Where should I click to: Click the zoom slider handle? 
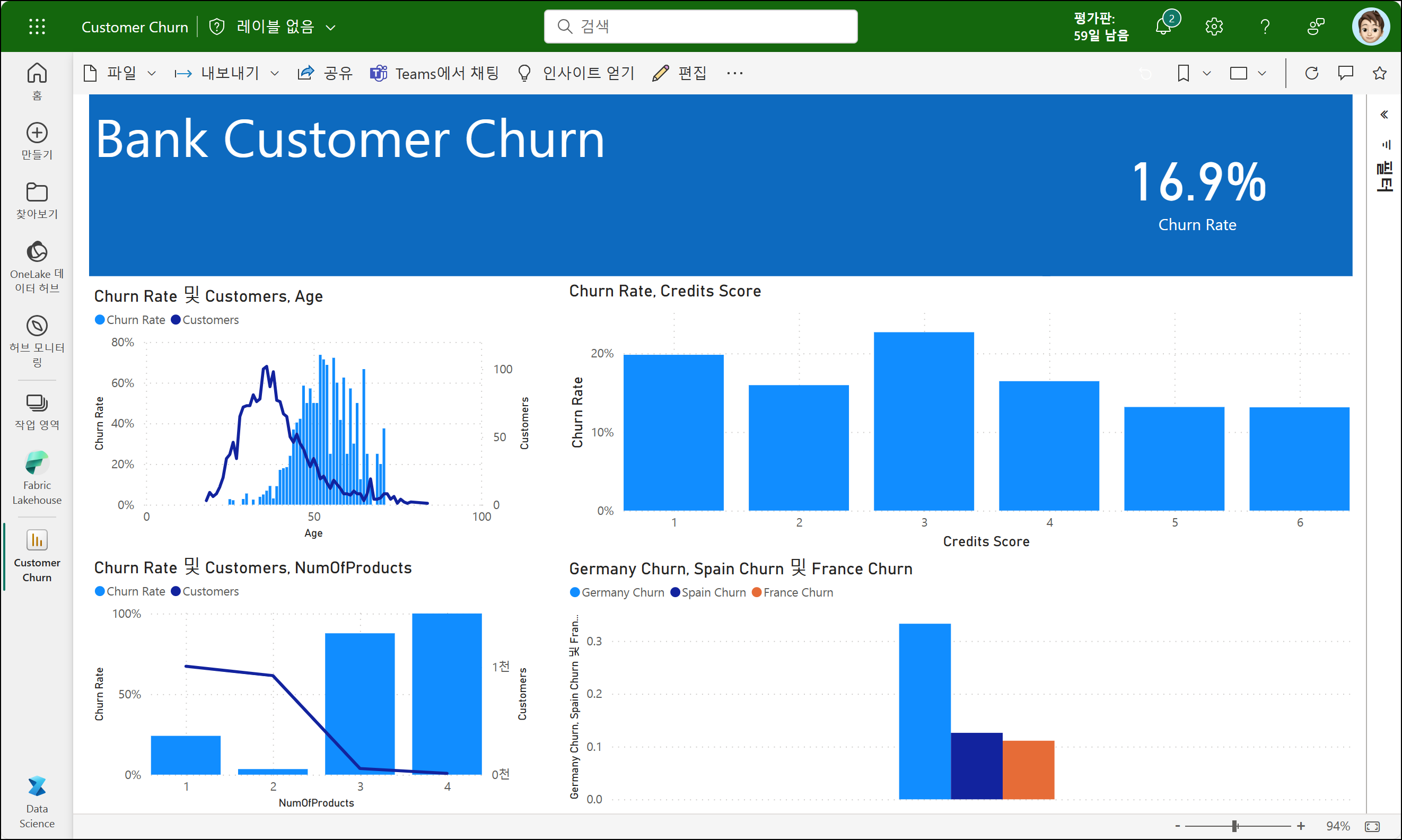tap(1234, 826)
